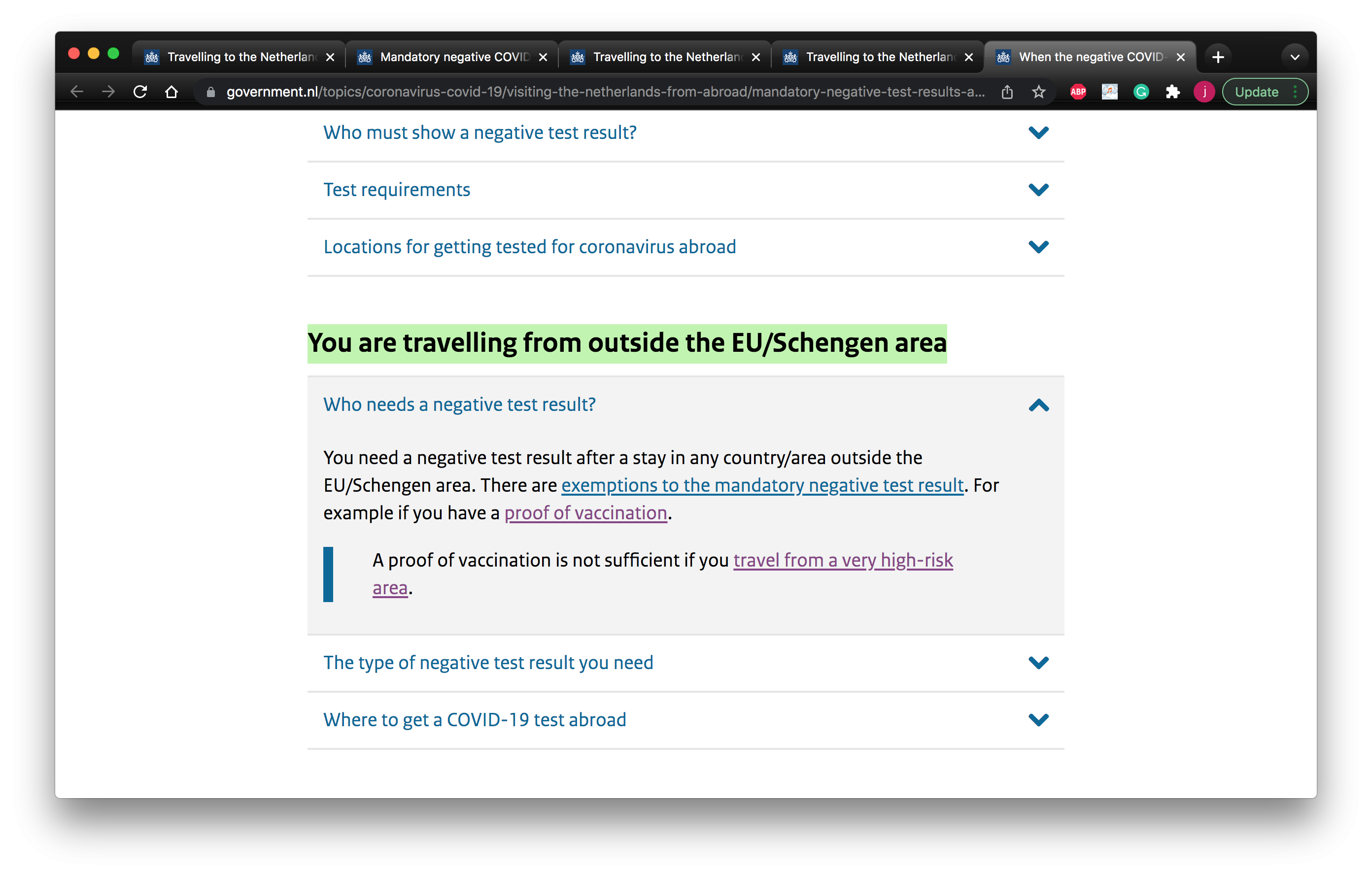Follow the 'proof of vaccination' link
The width and height of the screenshot is (1372, 877).
pos(586,513)
